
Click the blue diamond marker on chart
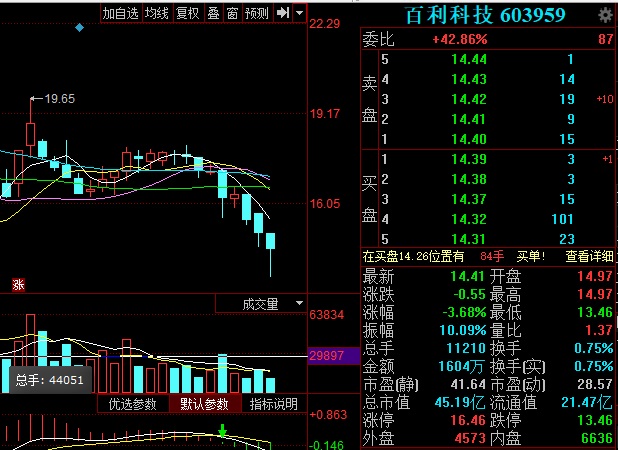80,27
